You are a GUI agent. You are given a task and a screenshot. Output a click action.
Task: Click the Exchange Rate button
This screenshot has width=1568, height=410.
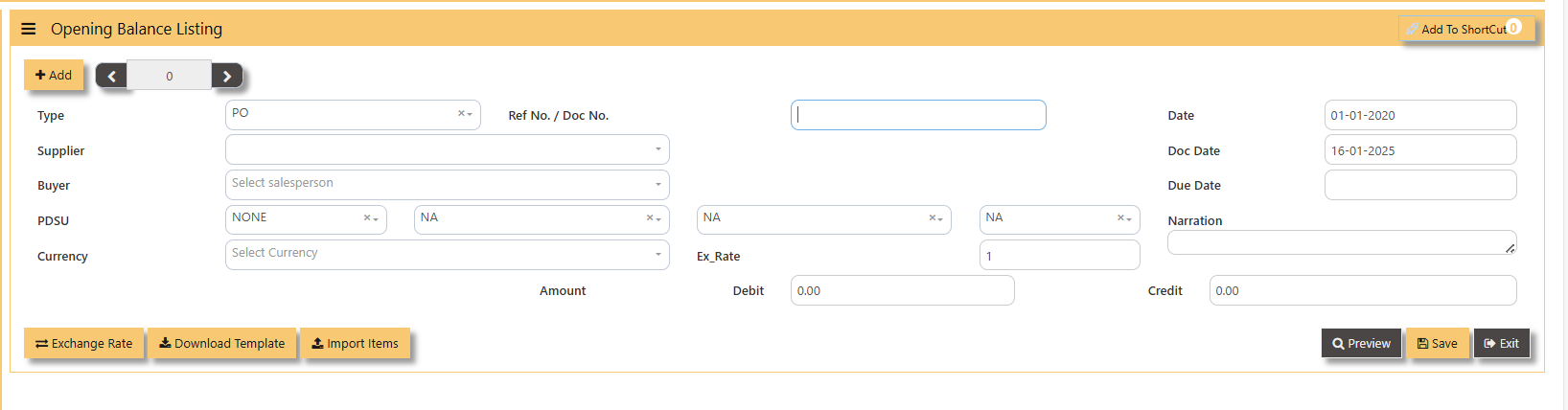pyautogui.click(x=84, y=343)
